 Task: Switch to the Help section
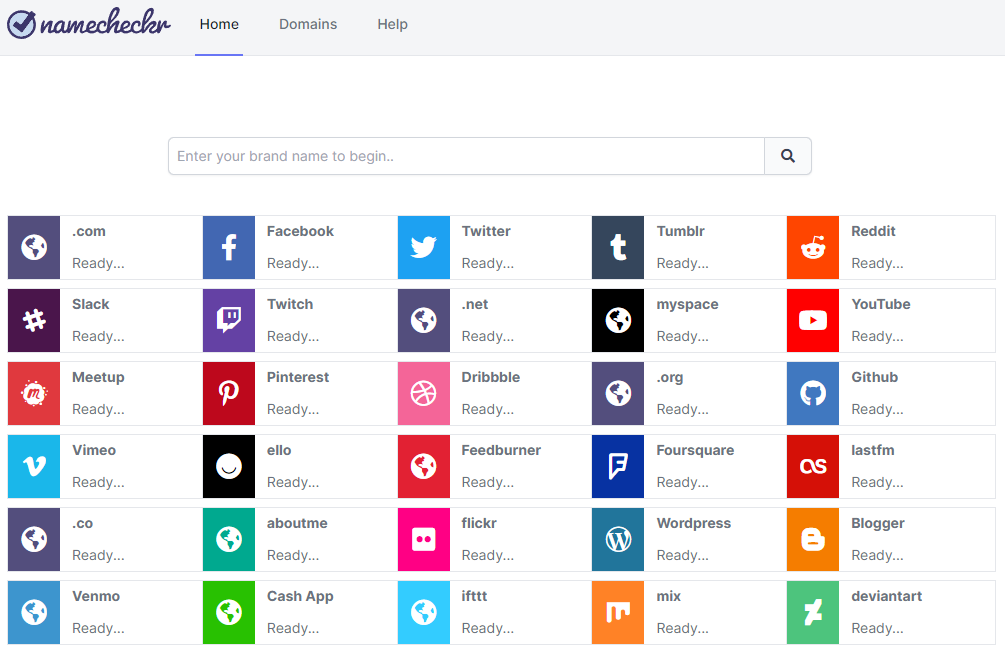[392, 24]
